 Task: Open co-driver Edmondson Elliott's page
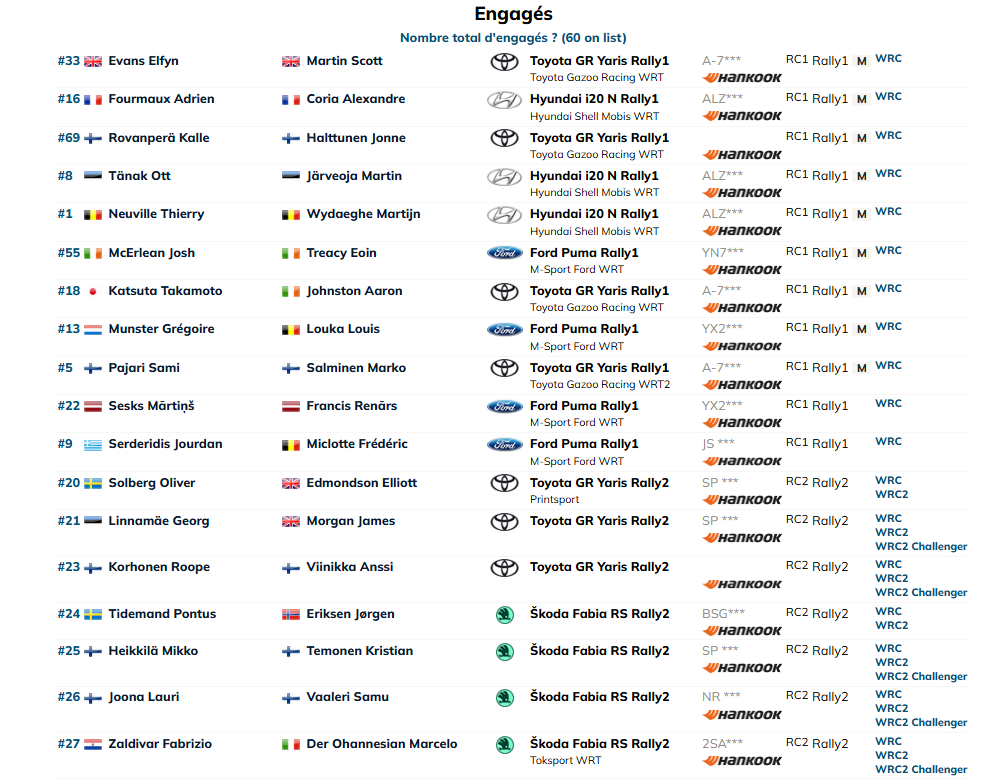[x=362, y=483]
